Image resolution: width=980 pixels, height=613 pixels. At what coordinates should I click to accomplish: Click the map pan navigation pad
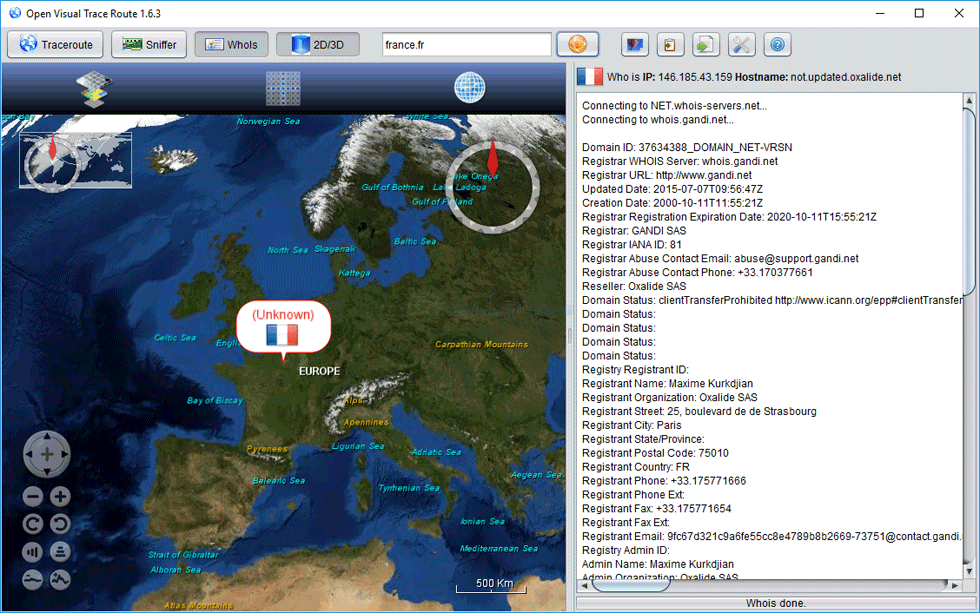click(46, 454)
